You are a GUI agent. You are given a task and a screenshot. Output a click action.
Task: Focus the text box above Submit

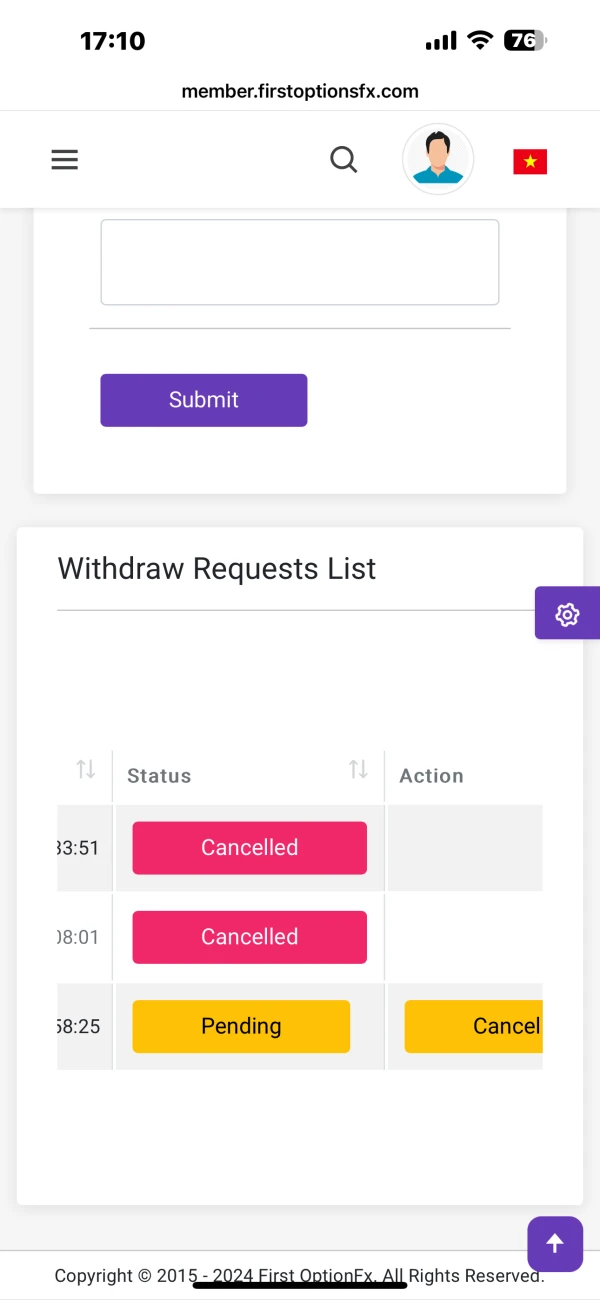coord(299,262)
